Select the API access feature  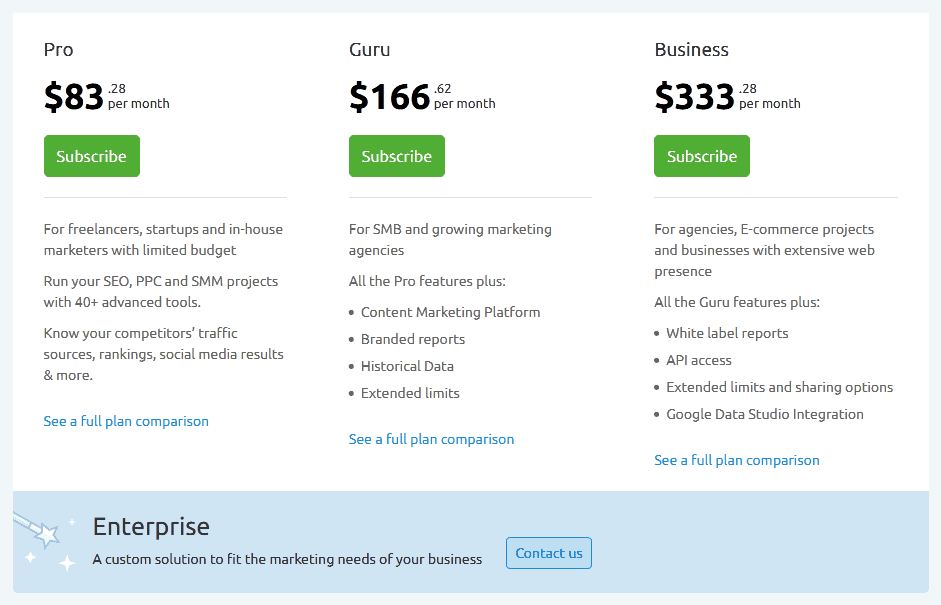coord(698,360)
